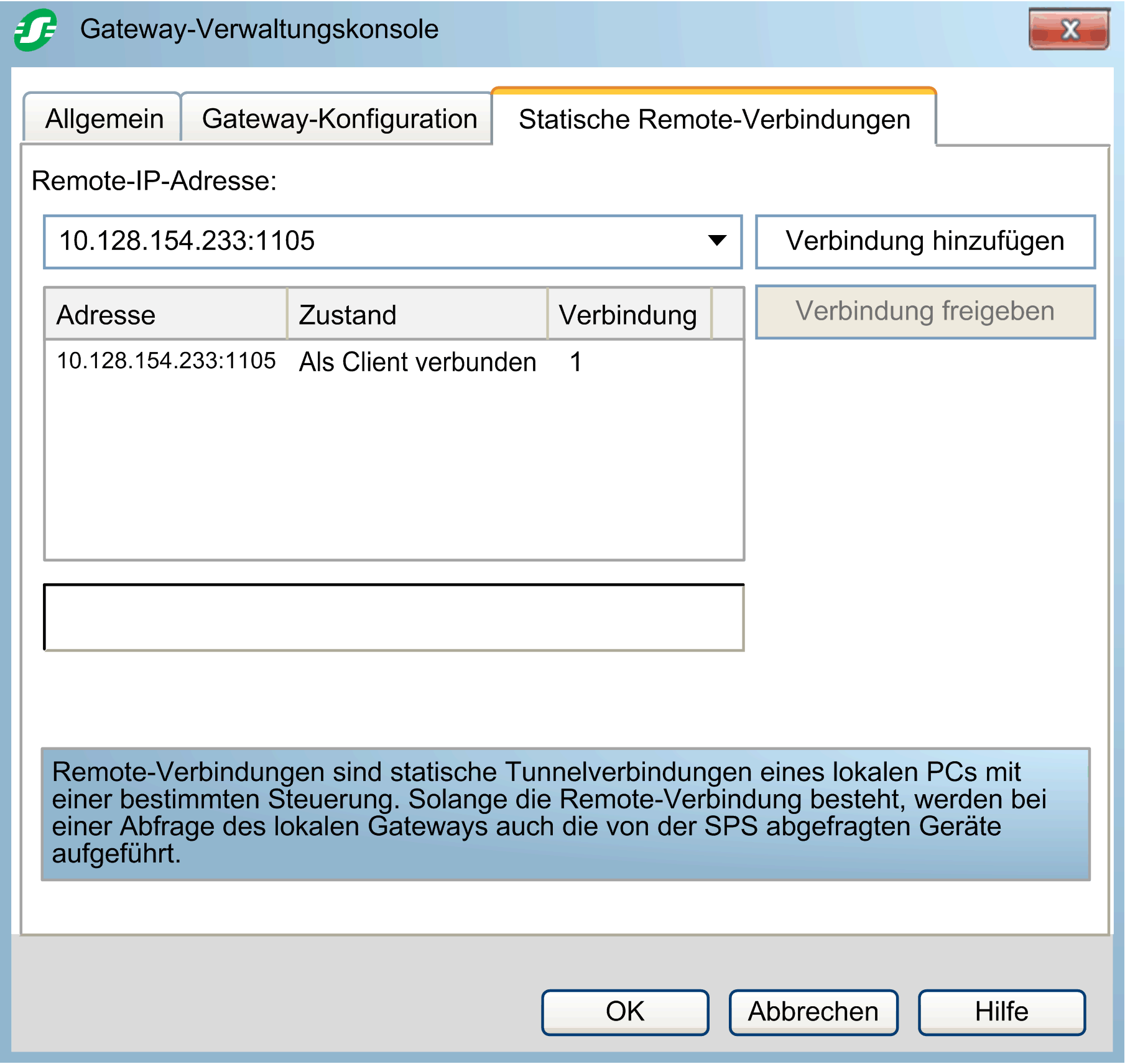The image size is (1125, 1064).
Task: Select the Statische Remote-Verbindungen tab
Action: coord(714,118)
